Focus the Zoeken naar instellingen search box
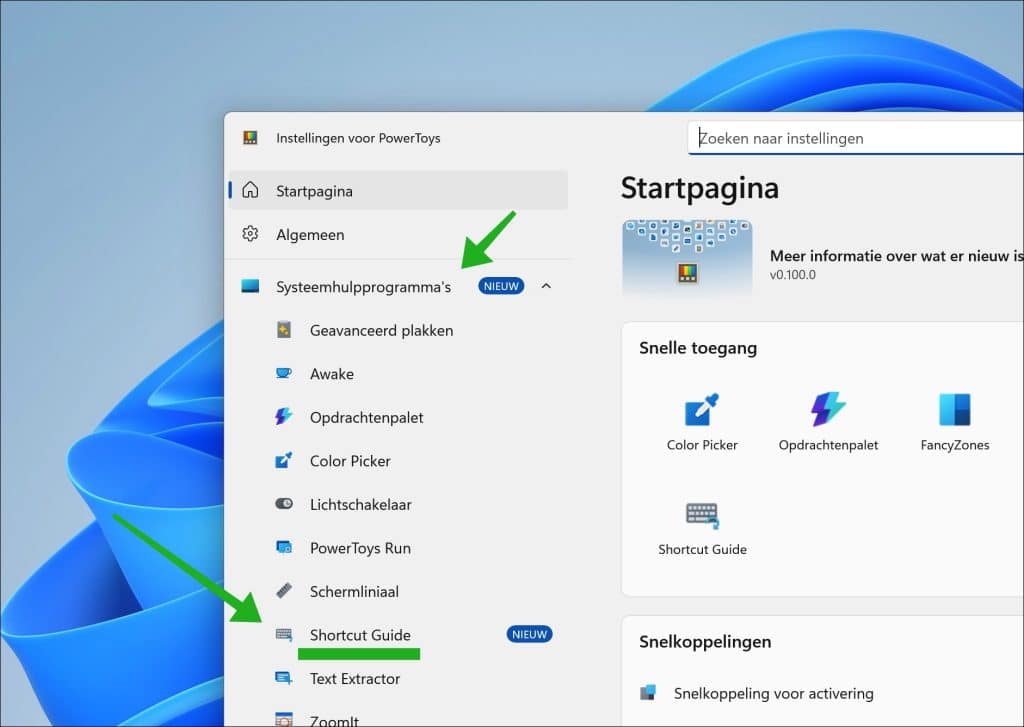This screenshot has height=727, width=1024. point(856,138)
